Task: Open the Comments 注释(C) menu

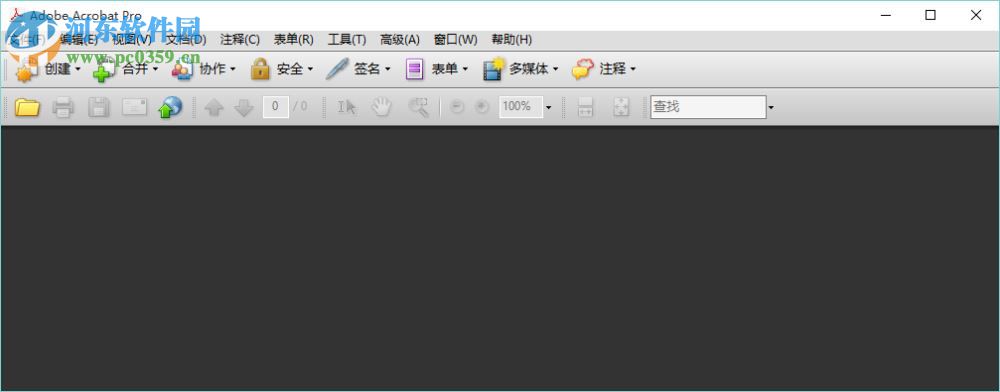Action: pyautogui.click(x=240, y=40)
